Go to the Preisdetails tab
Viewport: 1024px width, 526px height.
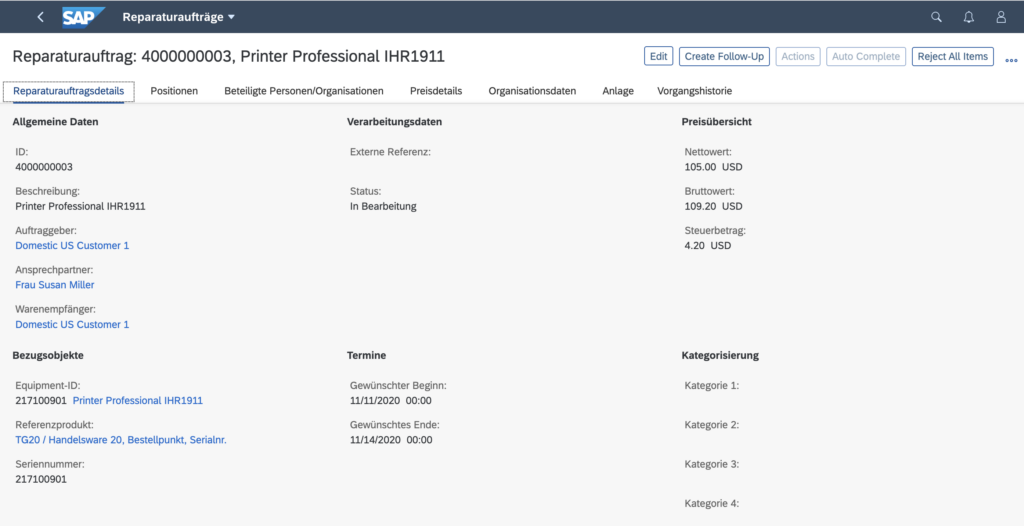point(436,91)
